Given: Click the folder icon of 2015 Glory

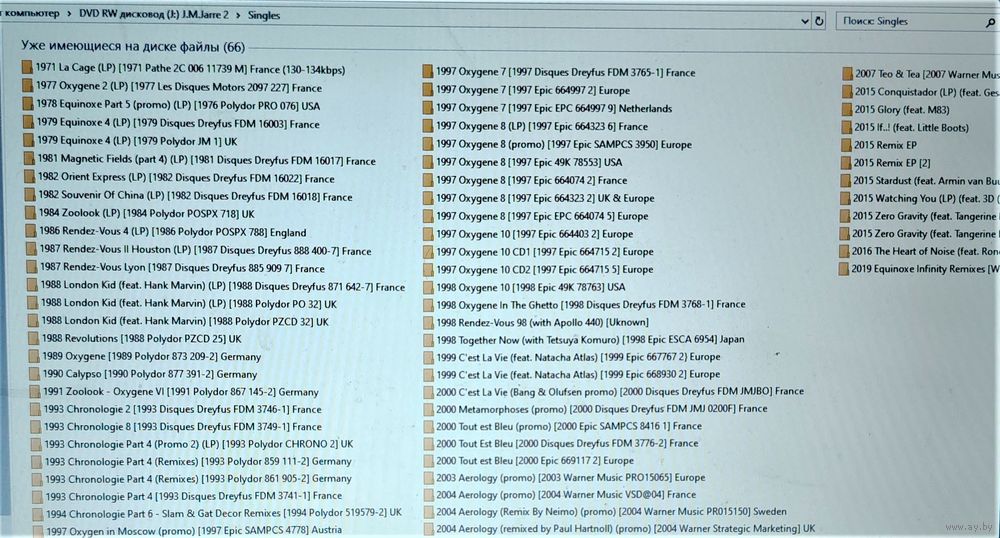Looking at the screenshot, I should tap(847, 110).
